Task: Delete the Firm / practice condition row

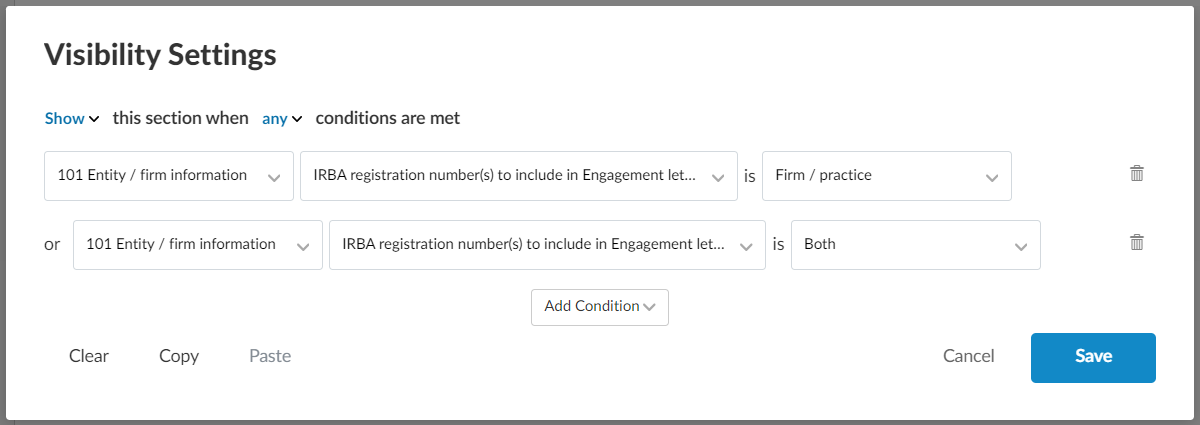Action: pyautogui.click(x=1136, y=174)
